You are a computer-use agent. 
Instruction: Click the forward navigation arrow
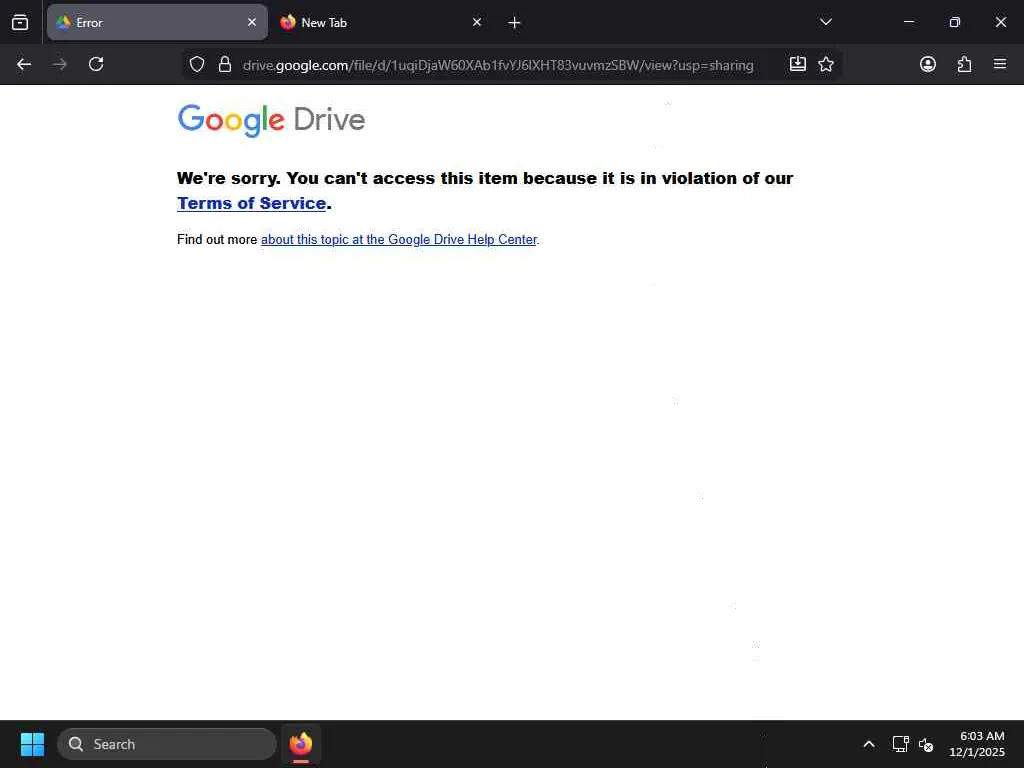[x=60, y=64]
